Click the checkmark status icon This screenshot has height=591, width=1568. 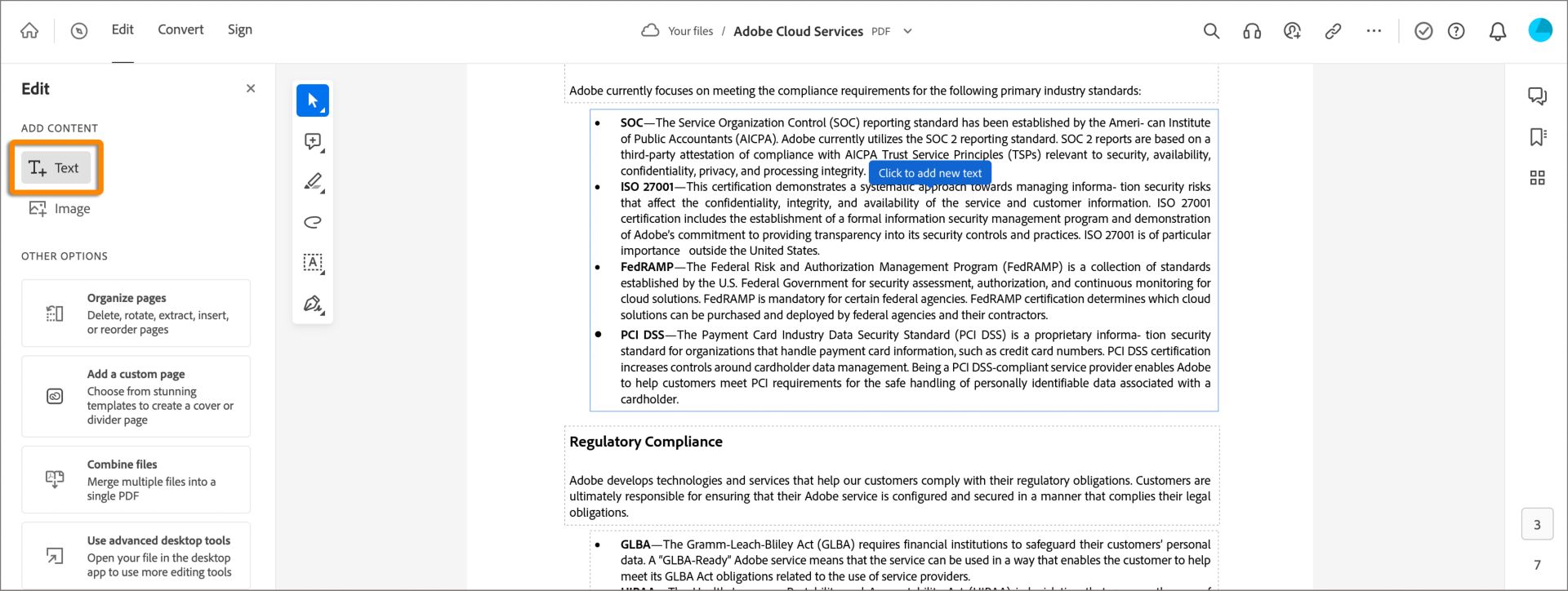pyautogui.click(x=1423, y=31)
